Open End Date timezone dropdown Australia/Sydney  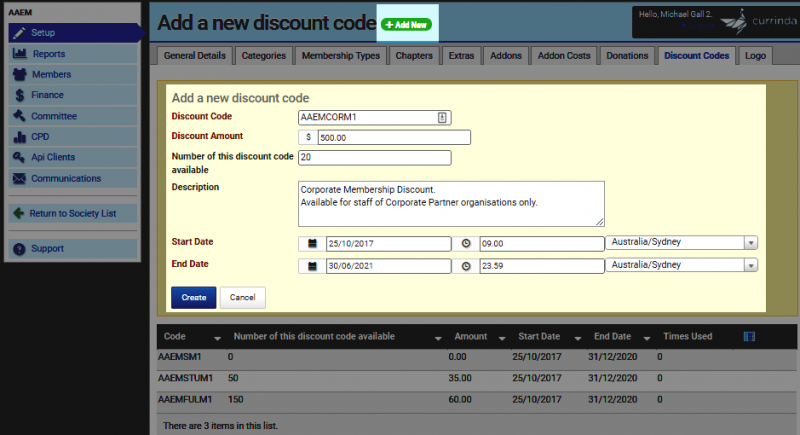(x=681, y=265)
